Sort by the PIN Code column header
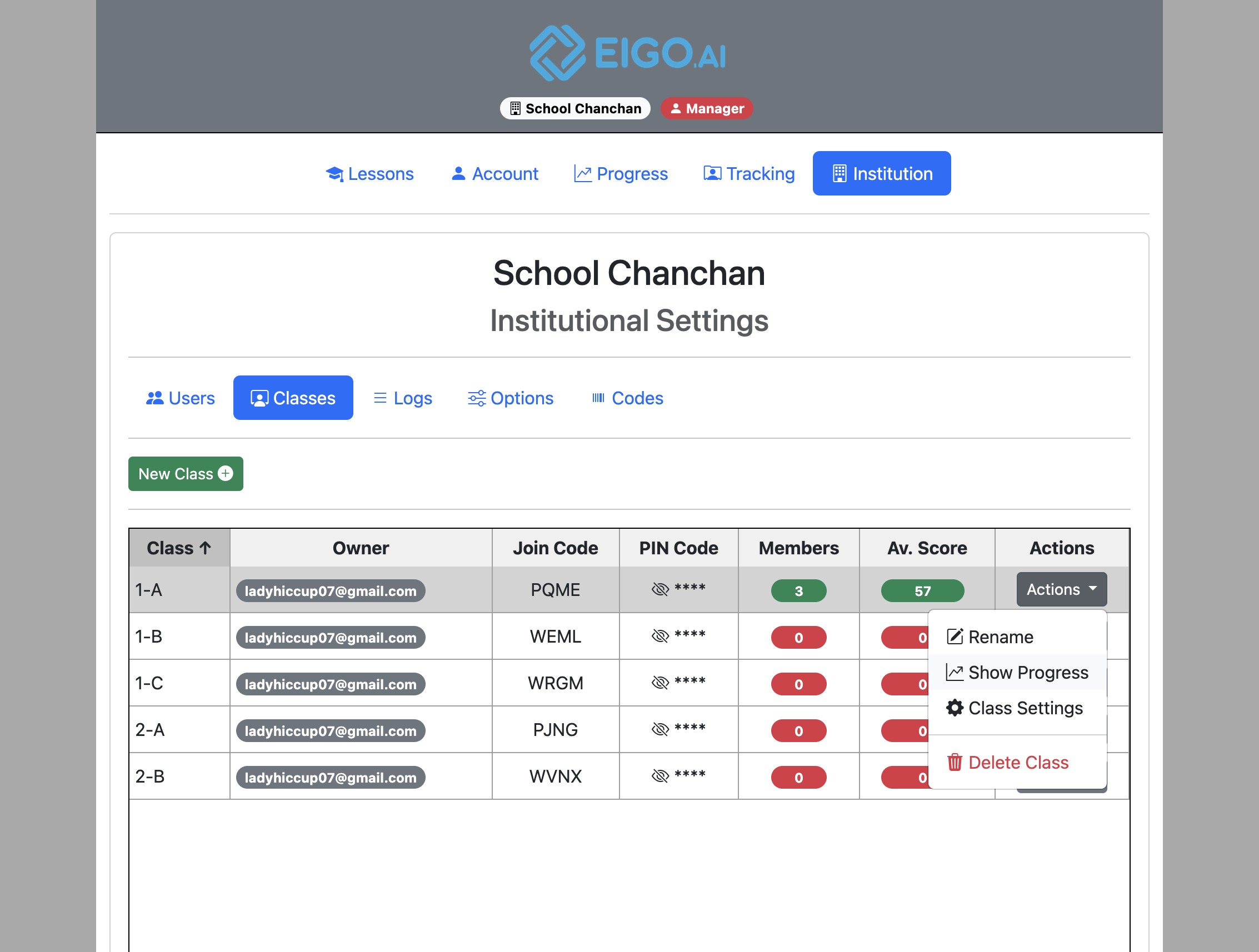1259x952 pixels. point(678,548)
